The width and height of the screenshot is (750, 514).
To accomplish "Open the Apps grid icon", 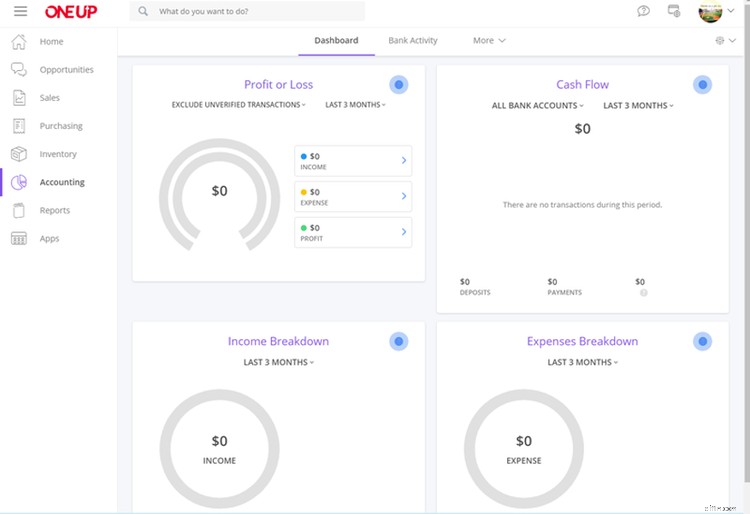I will point(18,238).
